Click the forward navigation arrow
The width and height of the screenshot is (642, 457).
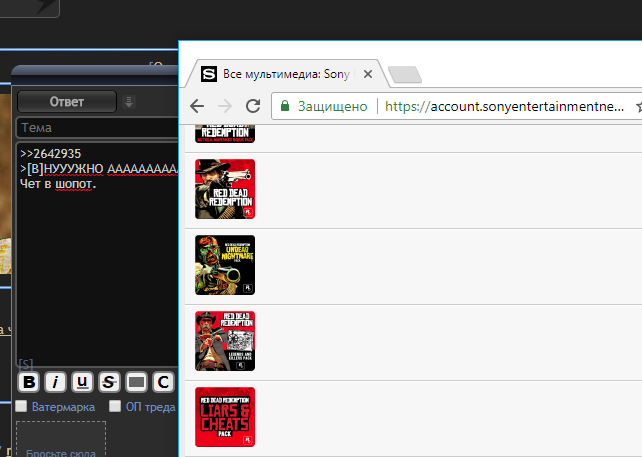[225, 106]
